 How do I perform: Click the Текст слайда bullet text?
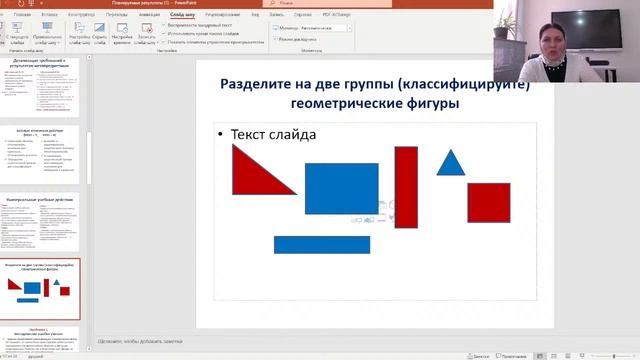(x=273, y=134)
